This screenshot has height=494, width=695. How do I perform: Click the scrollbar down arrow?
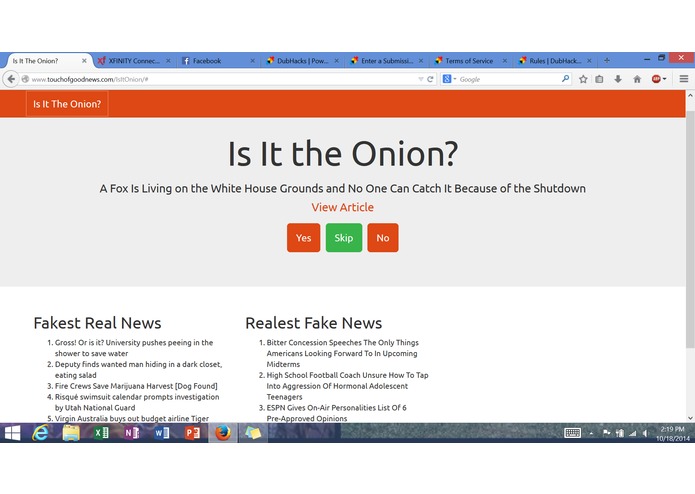[x=690, y=418]
